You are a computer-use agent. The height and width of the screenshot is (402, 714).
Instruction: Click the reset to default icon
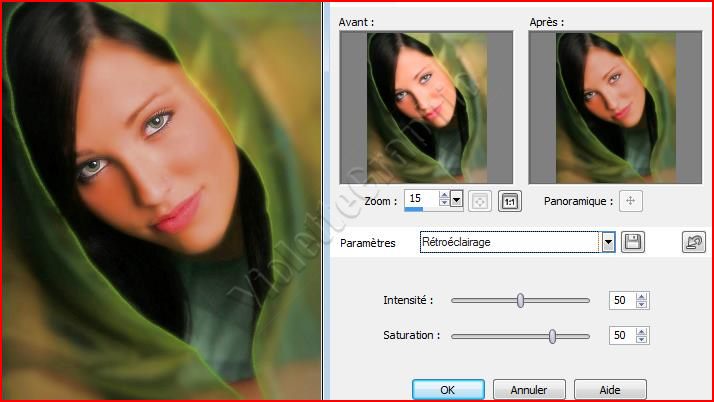click(x=693, y=242)
